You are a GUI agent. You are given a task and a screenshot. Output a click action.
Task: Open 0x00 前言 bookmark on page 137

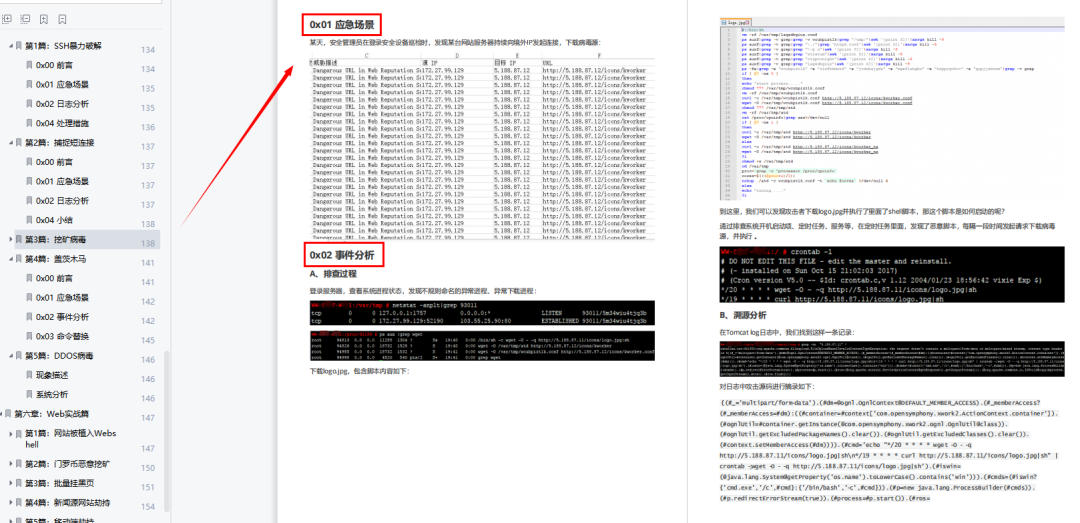point(54,162)
